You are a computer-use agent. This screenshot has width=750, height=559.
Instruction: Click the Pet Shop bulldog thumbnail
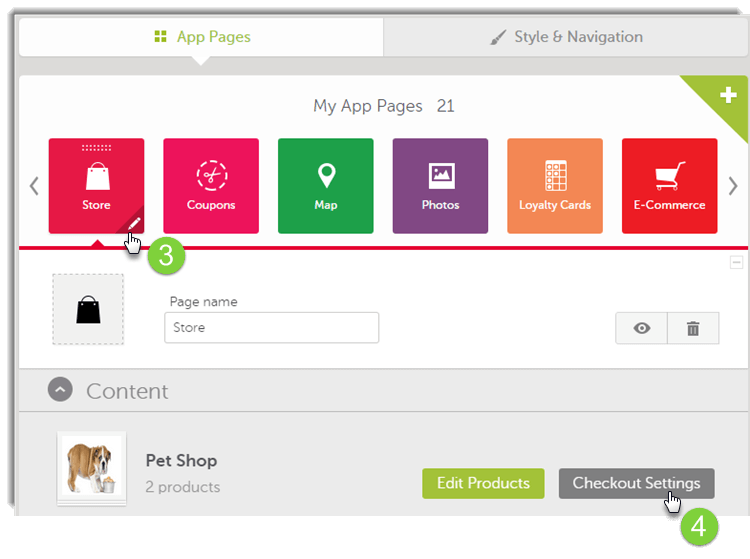(x=91, y=468)
